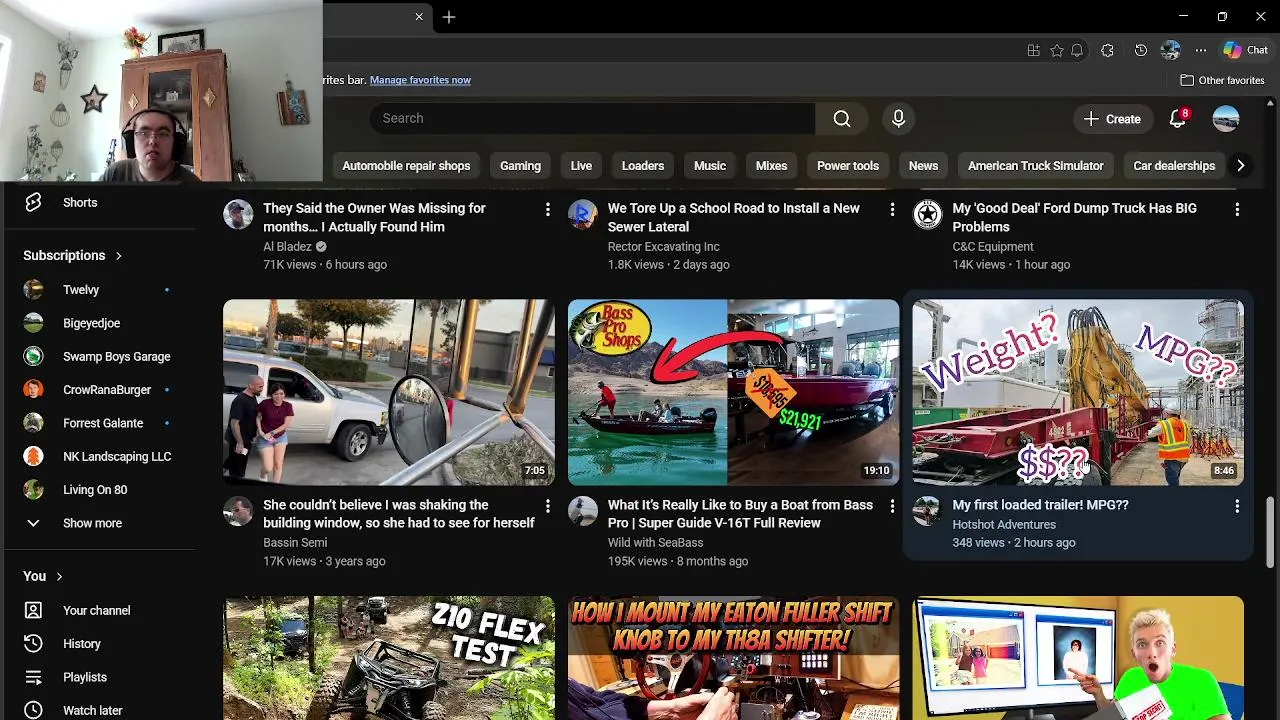The image size is (1280, 720).
Task: Open browser extensions puzzle icon
Action: tap(1107, 50)
